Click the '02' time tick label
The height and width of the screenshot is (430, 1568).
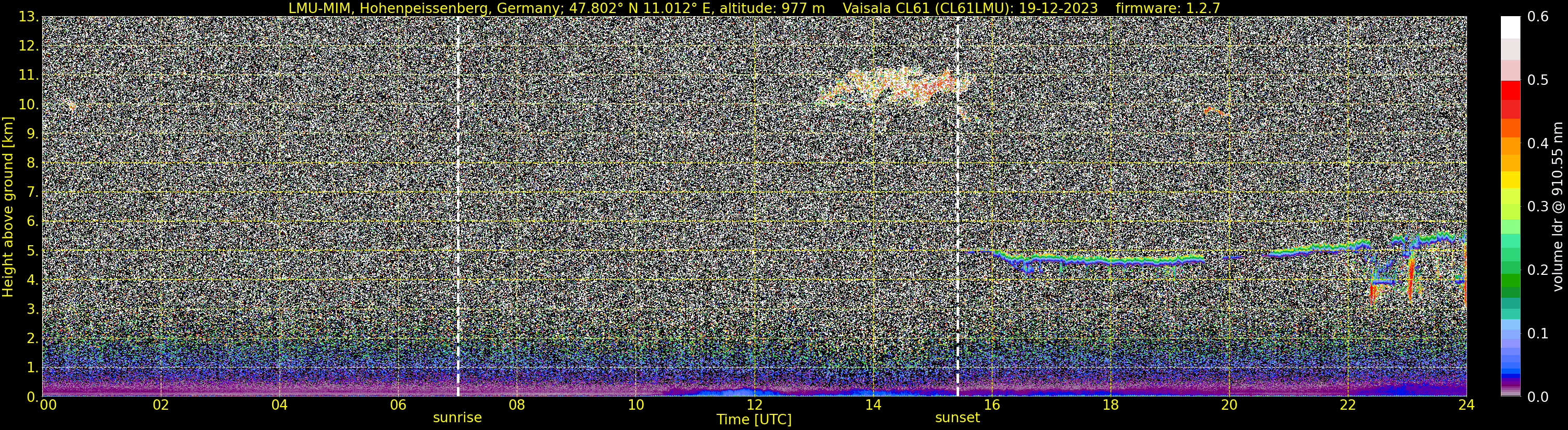pyautogui.click(x=161, y=405)
